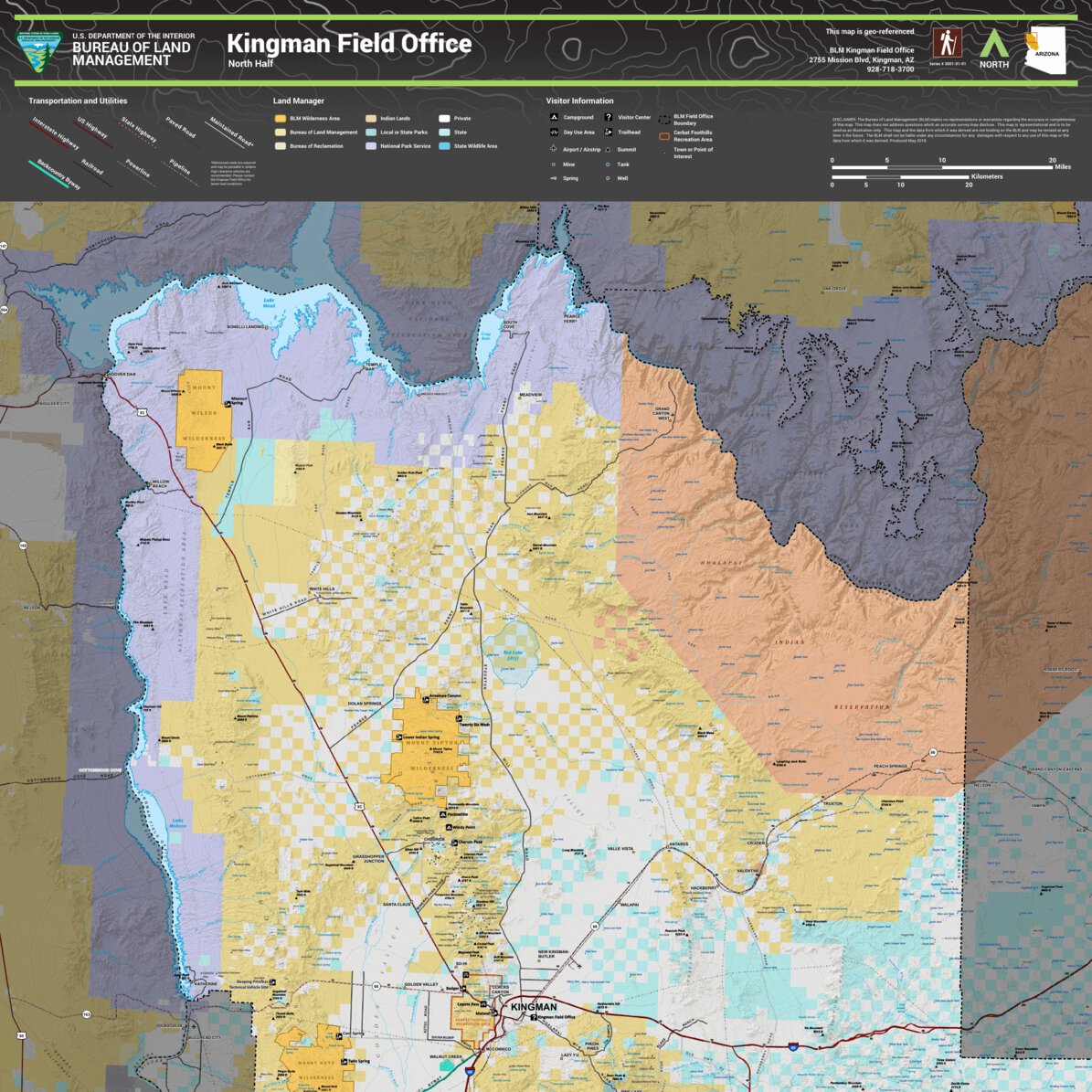The width and height of the screenshot is (1092, 1092).
Task: Click the 'Red Lake (dry)' label
Action: [x=512, y=655]
